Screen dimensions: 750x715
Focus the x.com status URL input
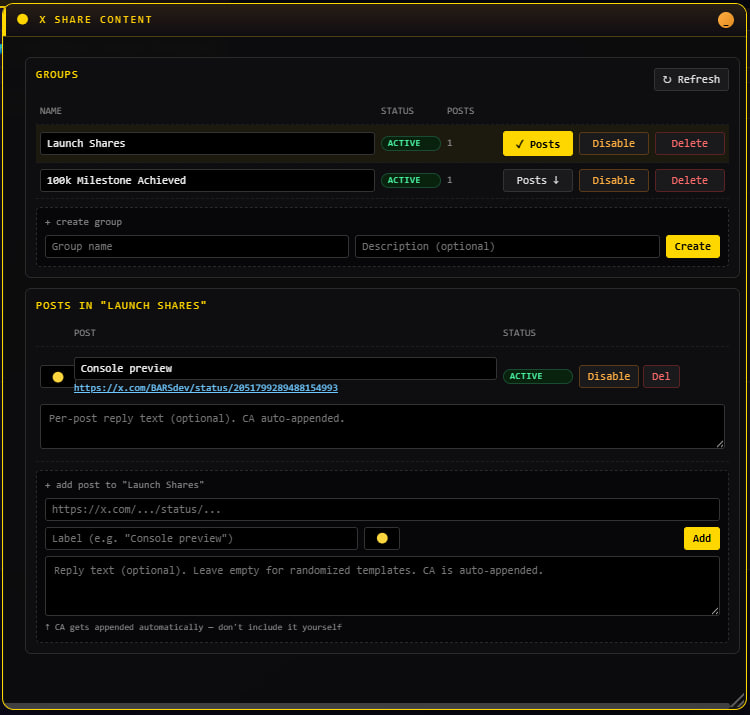(x=382, y=509)
